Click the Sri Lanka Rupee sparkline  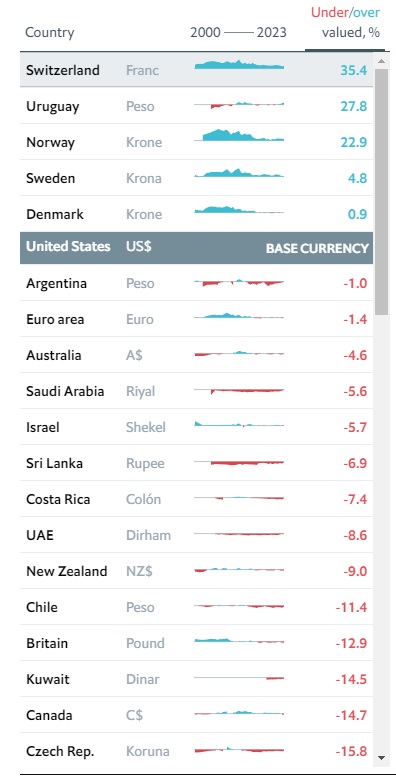pyautogui.click(x=239, y=463)
